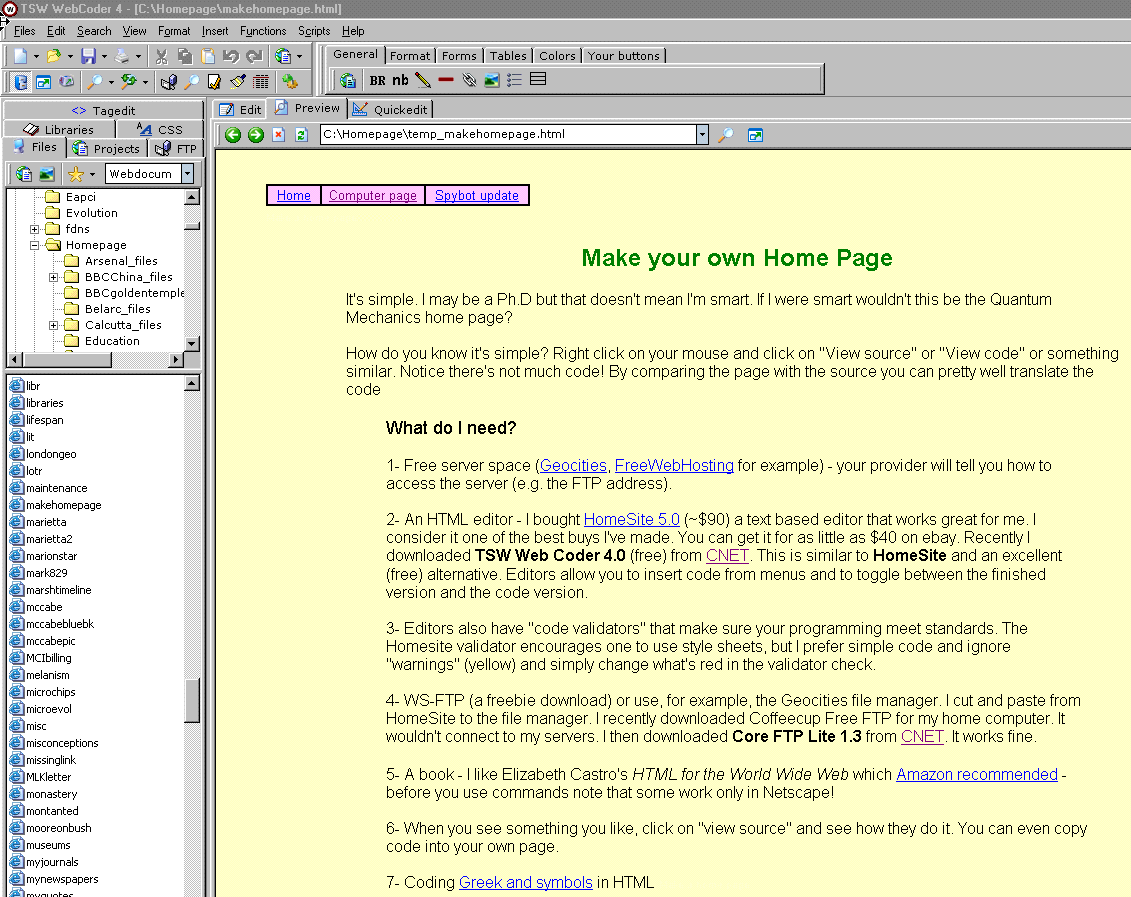
Task: Open the New document dropdown arrow
Action: pyautogui.click(x=36, y=56)
